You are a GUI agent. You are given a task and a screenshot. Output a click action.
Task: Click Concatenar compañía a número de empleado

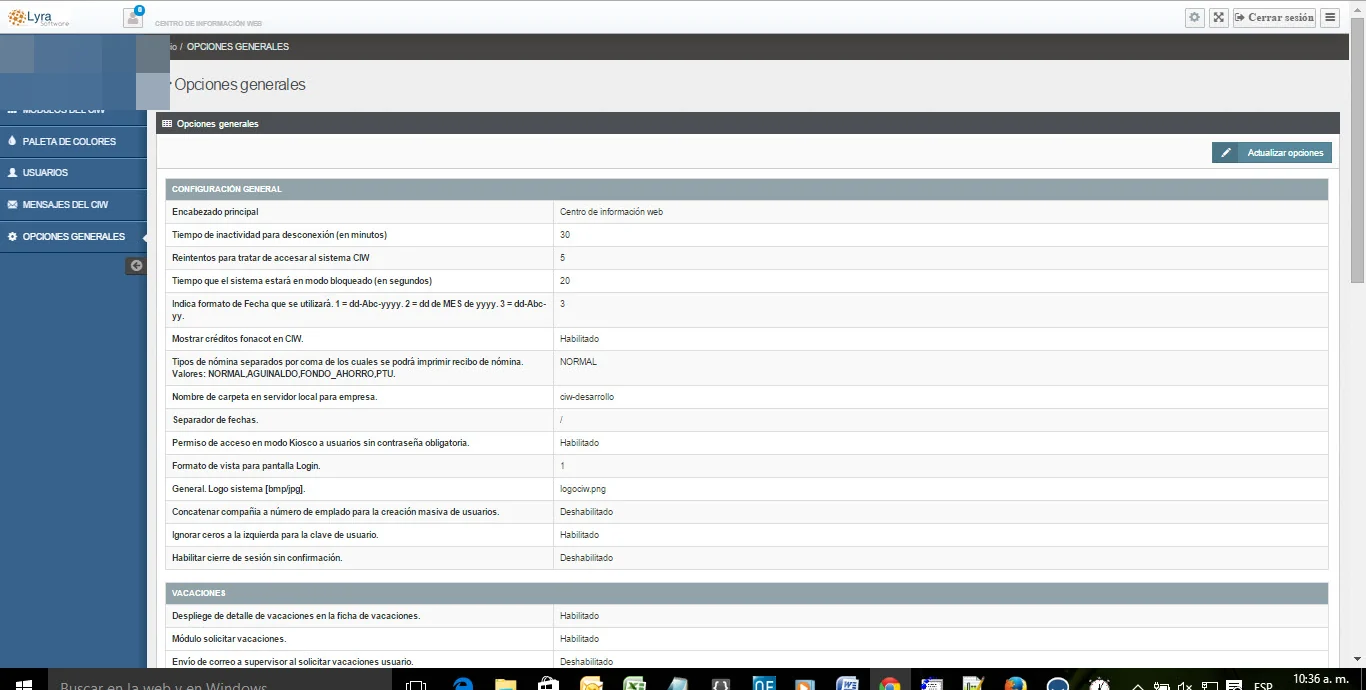click(x=335, y=512)
